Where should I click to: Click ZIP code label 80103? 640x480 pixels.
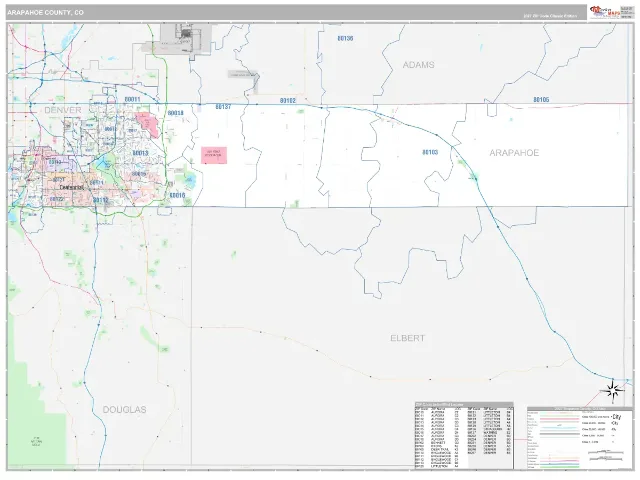coord(430,152)
